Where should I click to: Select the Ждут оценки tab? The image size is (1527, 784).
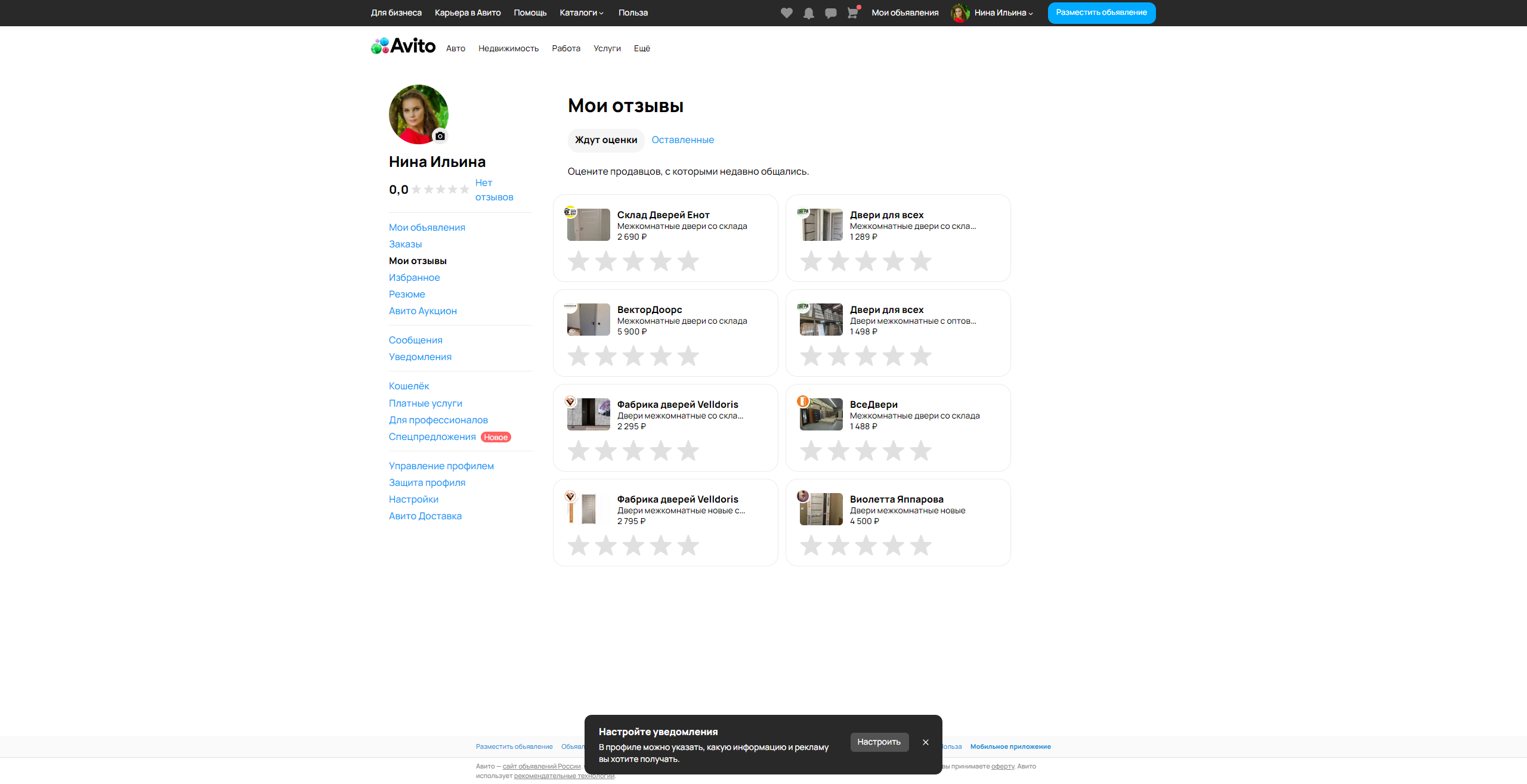click(x=605, y=140)
